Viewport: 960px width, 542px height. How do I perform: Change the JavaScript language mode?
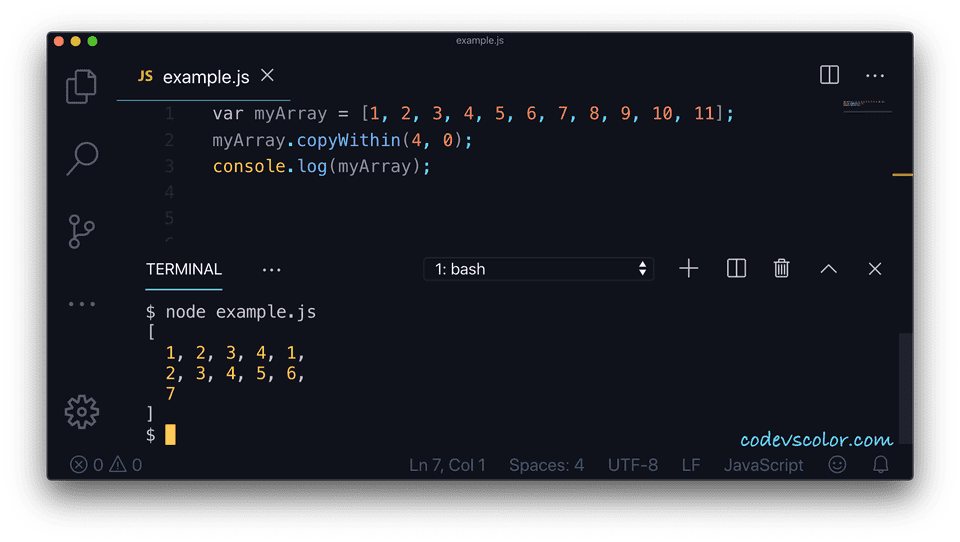tap(763, 465)
